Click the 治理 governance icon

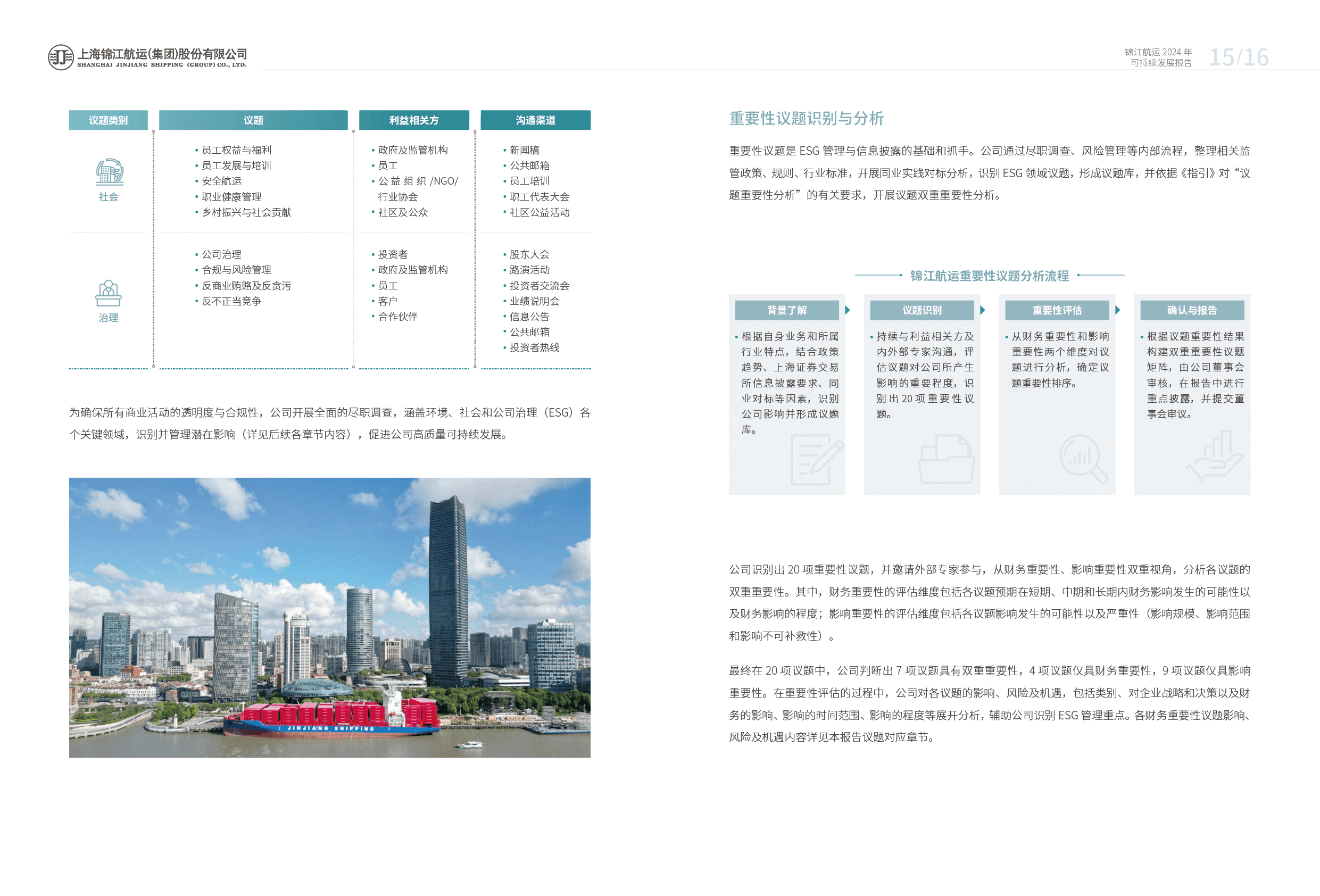tap(109, 293)
